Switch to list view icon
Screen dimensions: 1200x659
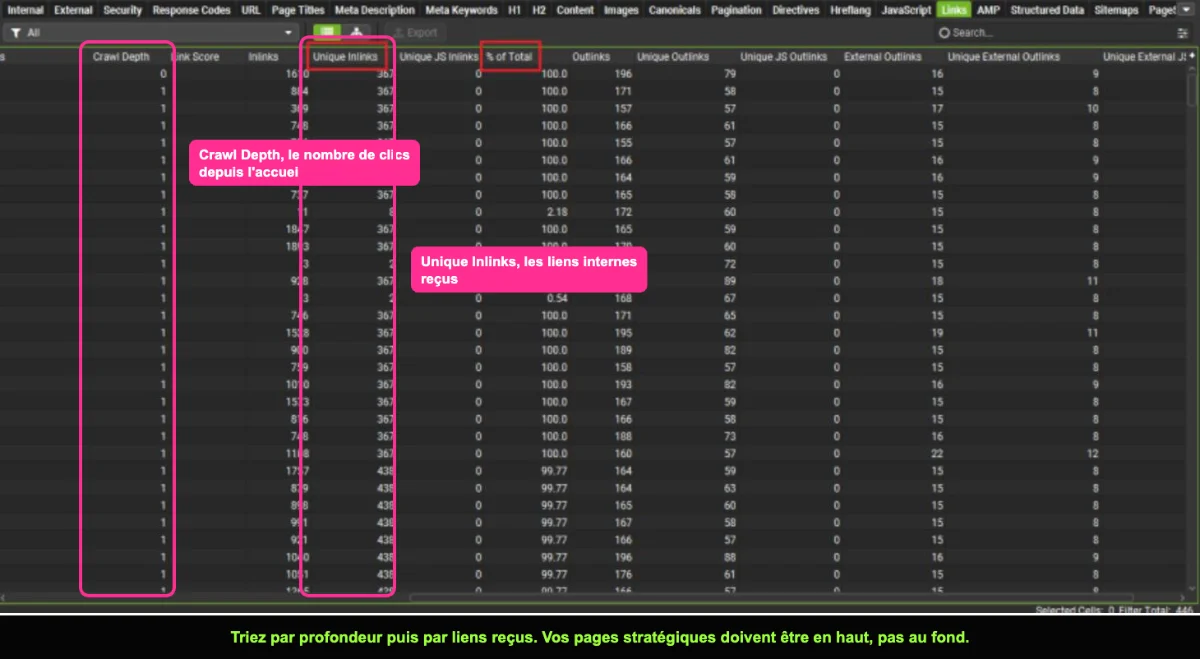pos(327,32)
